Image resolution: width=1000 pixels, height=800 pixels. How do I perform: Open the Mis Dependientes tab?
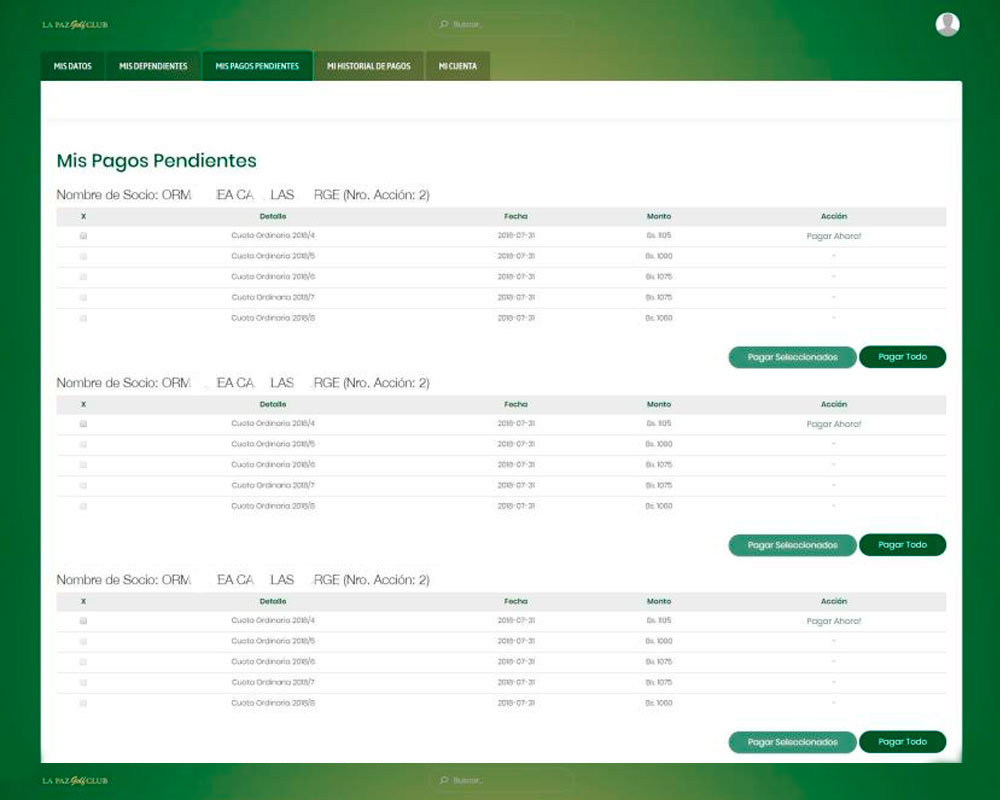(153, 66)
